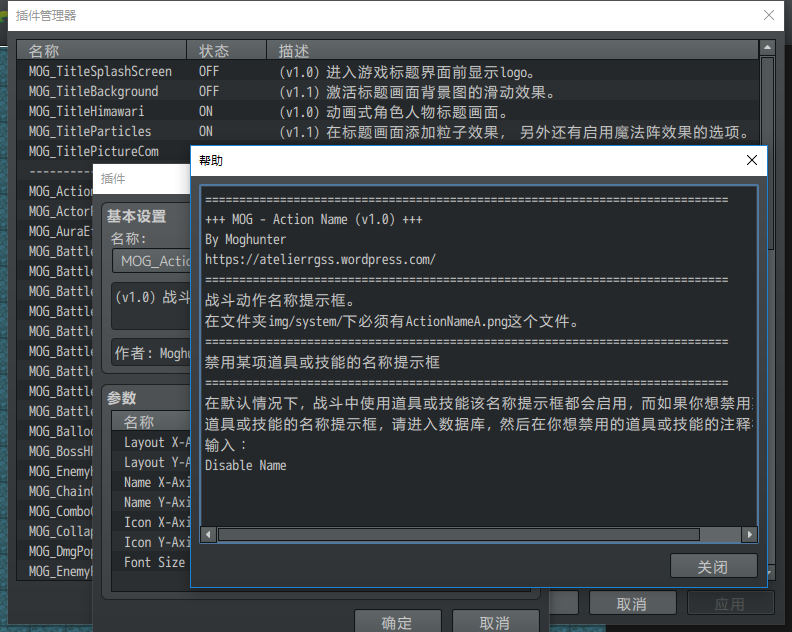Click the OFF status of MOG_TitleSplashScreen

click(209, 71)
